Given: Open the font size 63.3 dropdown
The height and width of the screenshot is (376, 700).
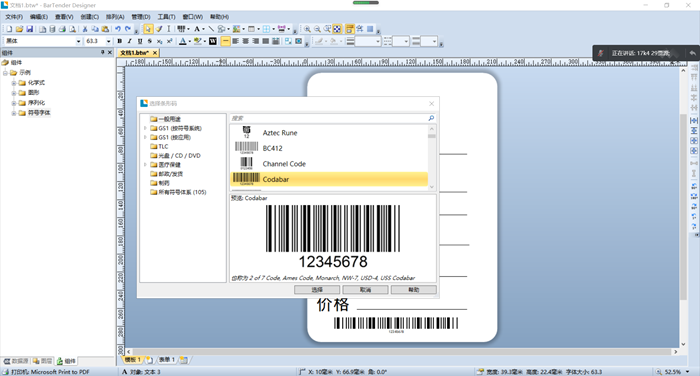Looking at the screenshot, I should (x=108, y=41).
